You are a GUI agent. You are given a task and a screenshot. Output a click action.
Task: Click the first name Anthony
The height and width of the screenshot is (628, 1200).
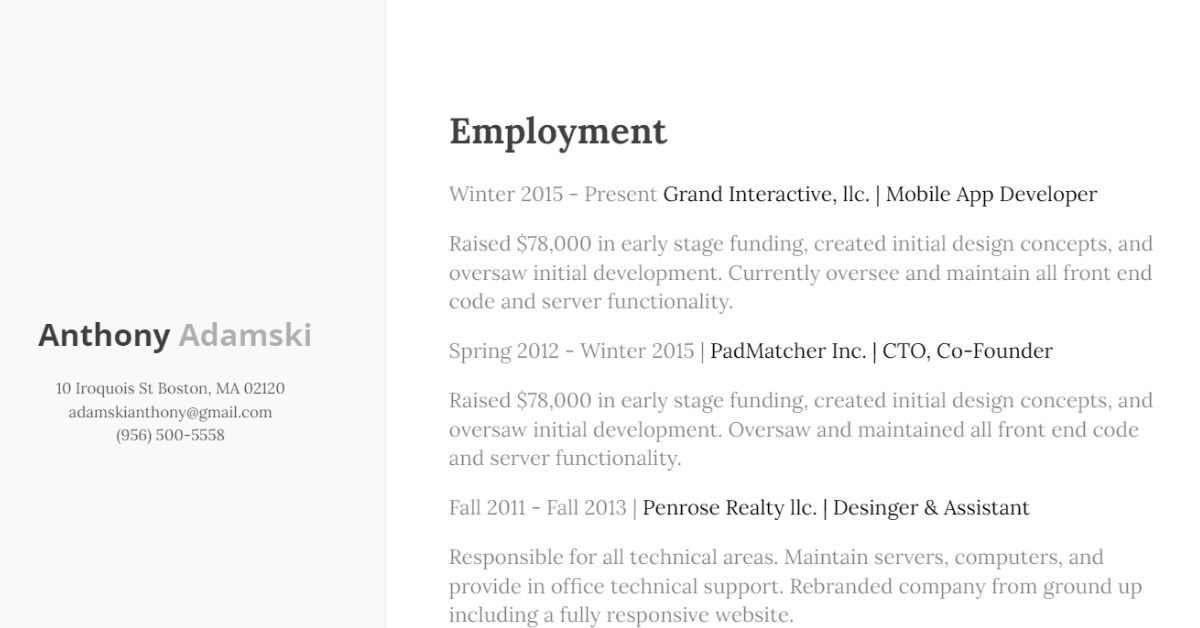coord(104,335)
